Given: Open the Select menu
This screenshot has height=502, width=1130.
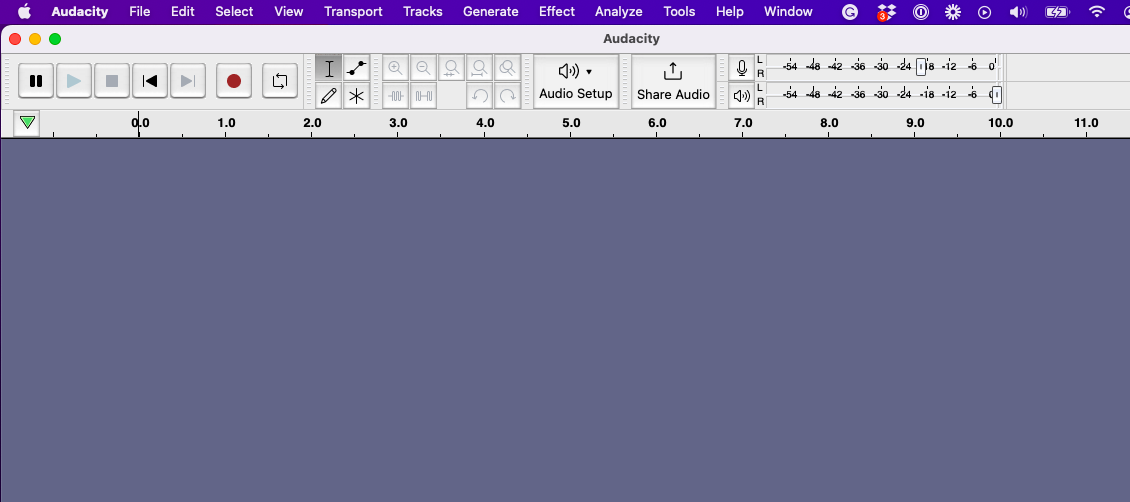Looking at the screenshot, I should 234,12.
